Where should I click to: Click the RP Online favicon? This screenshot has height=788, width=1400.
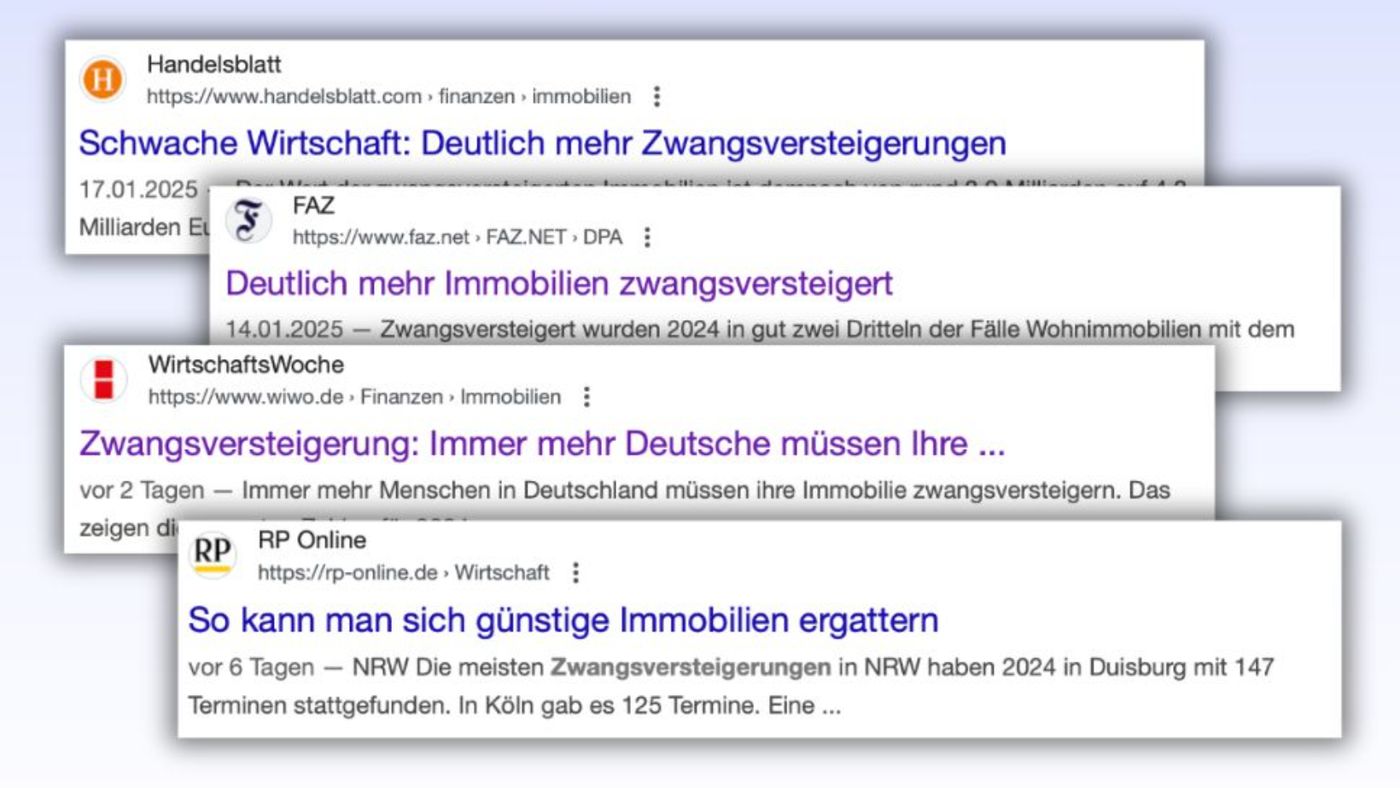213,556
